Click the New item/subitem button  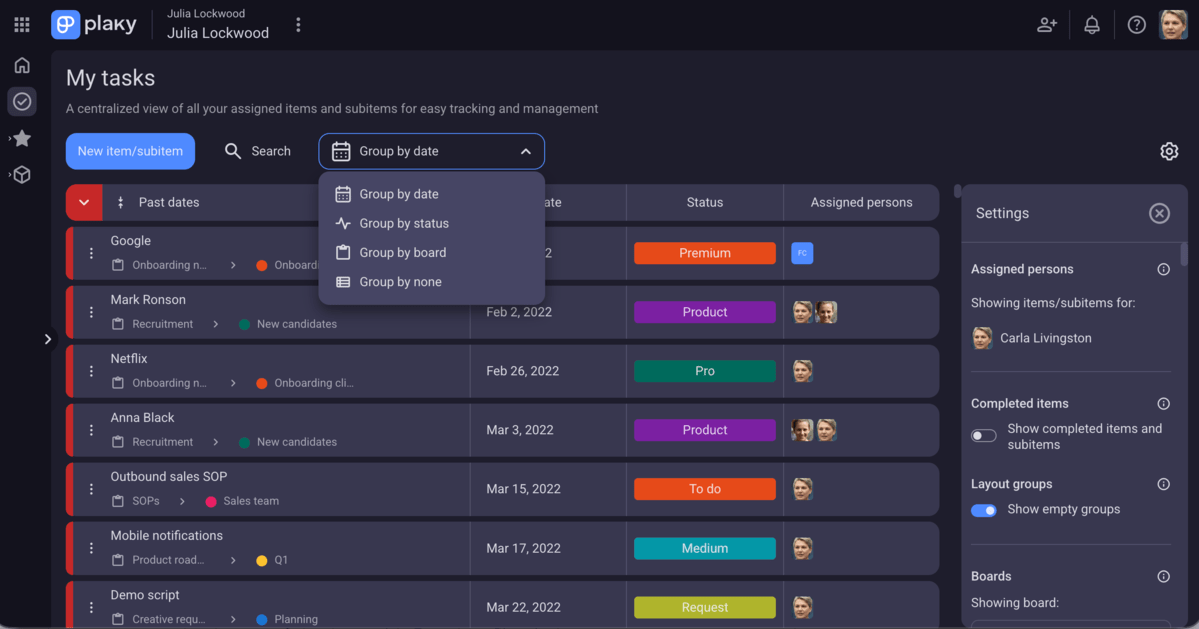[x=130, y=151]
